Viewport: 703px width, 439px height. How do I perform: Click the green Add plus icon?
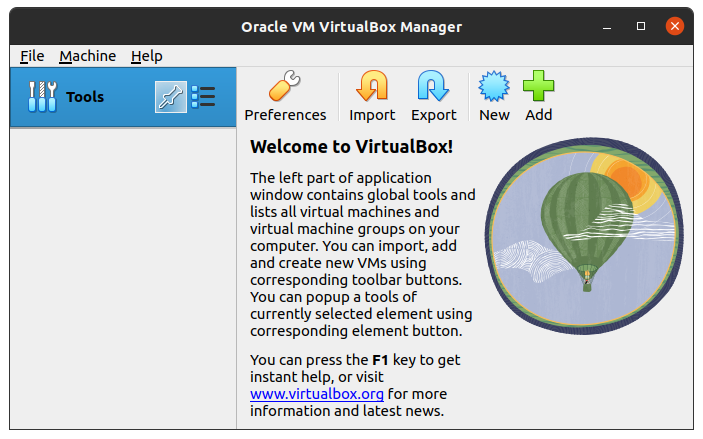point(538,86)
